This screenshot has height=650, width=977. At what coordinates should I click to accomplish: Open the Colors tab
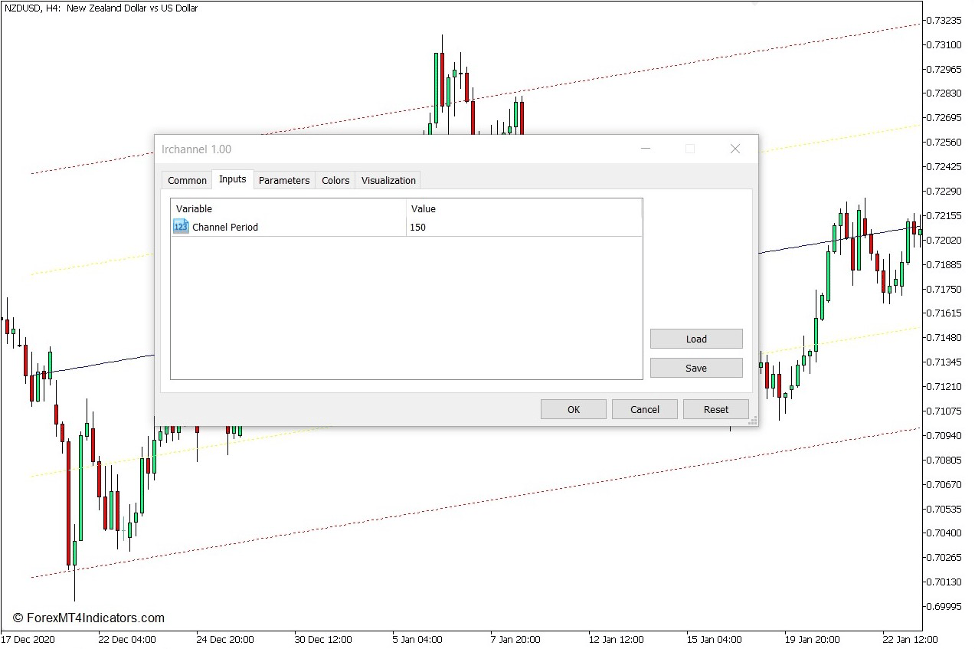click(x=335, y=180)
